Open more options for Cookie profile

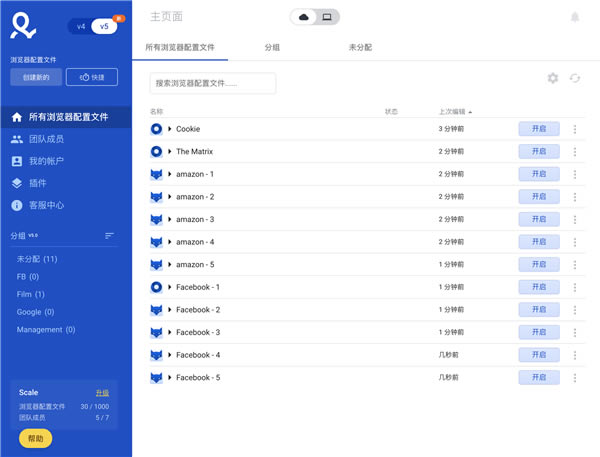click(575, 129)
